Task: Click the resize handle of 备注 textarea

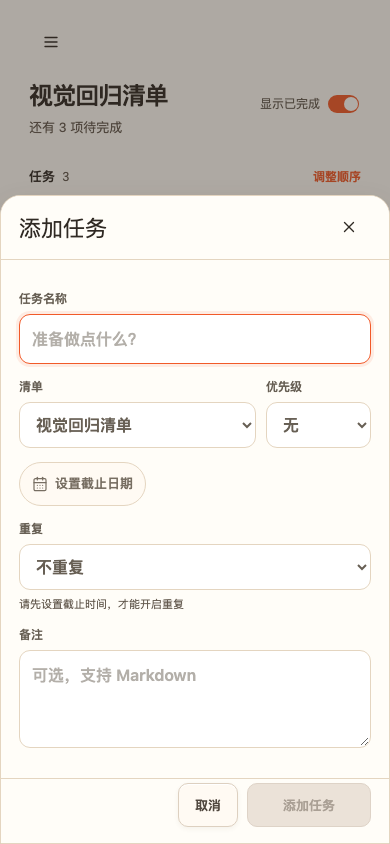Action: (x=364, y=741)
